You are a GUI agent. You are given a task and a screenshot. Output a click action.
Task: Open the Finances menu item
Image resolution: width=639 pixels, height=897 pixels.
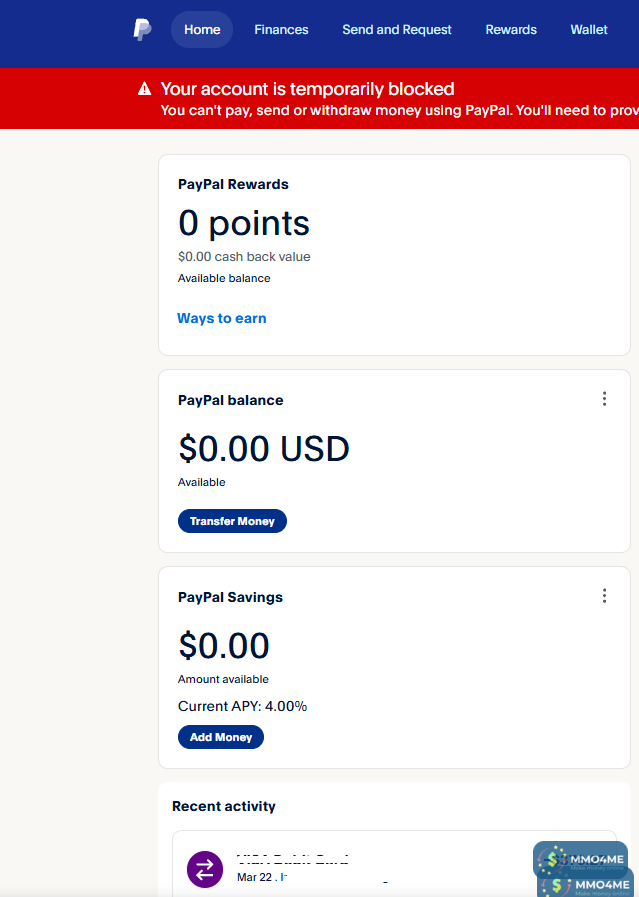[281, 30]
